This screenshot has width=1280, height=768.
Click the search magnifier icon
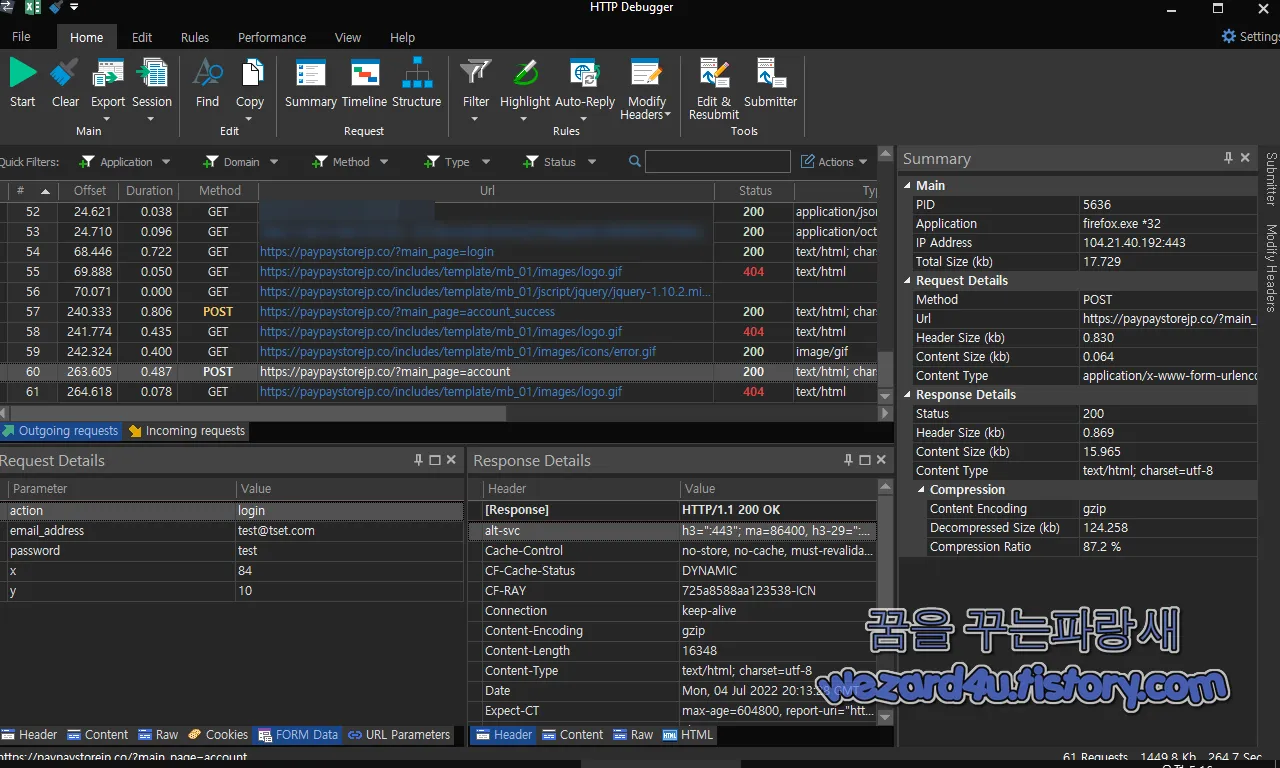(635, 162)
